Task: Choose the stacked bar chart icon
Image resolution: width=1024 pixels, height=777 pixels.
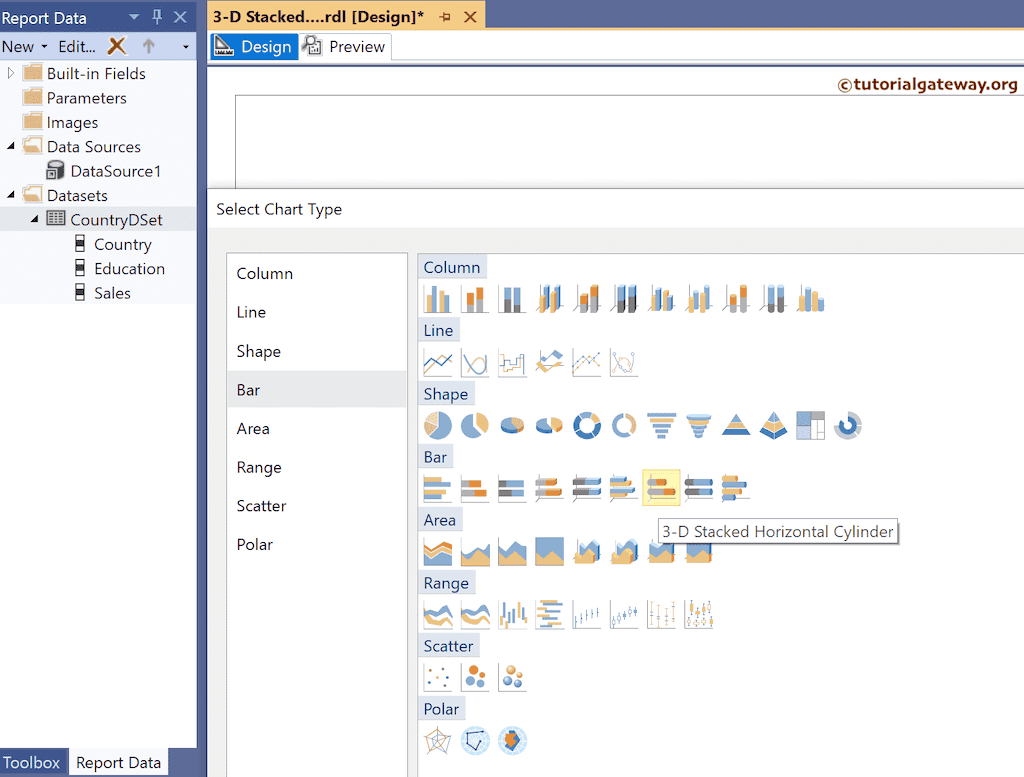Action: pos(475,488)
